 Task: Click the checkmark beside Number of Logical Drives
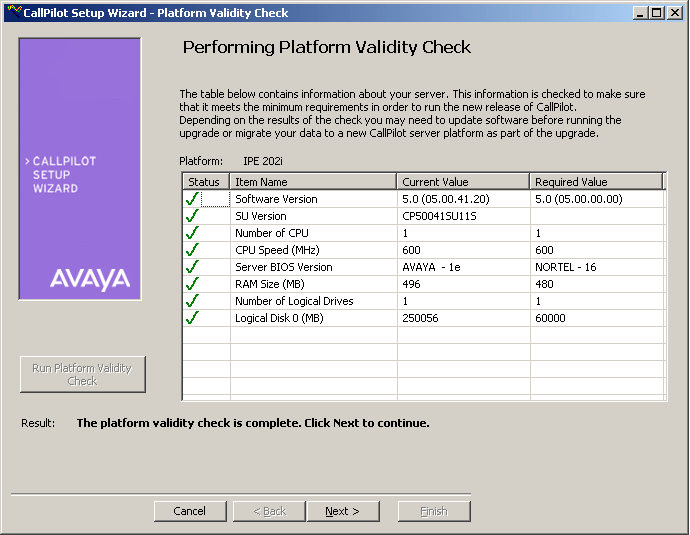pos(192,301)
